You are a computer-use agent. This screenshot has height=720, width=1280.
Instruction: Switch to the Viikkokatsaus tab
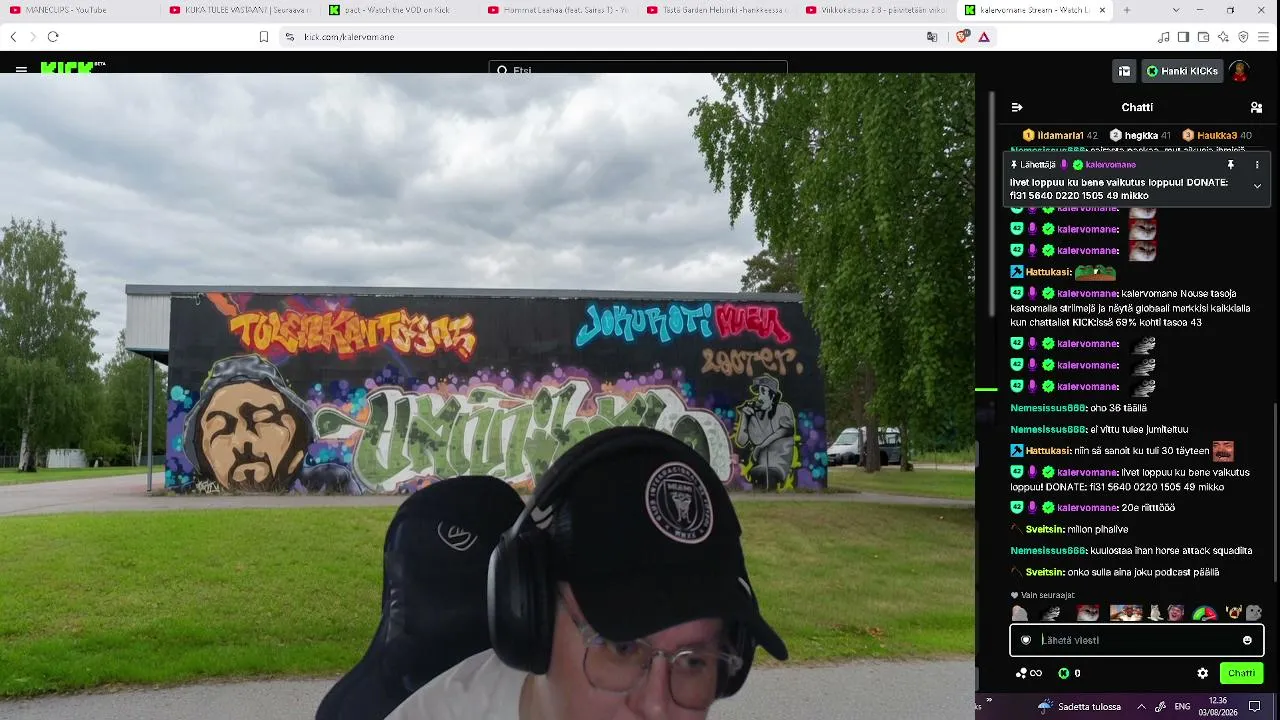875,10
